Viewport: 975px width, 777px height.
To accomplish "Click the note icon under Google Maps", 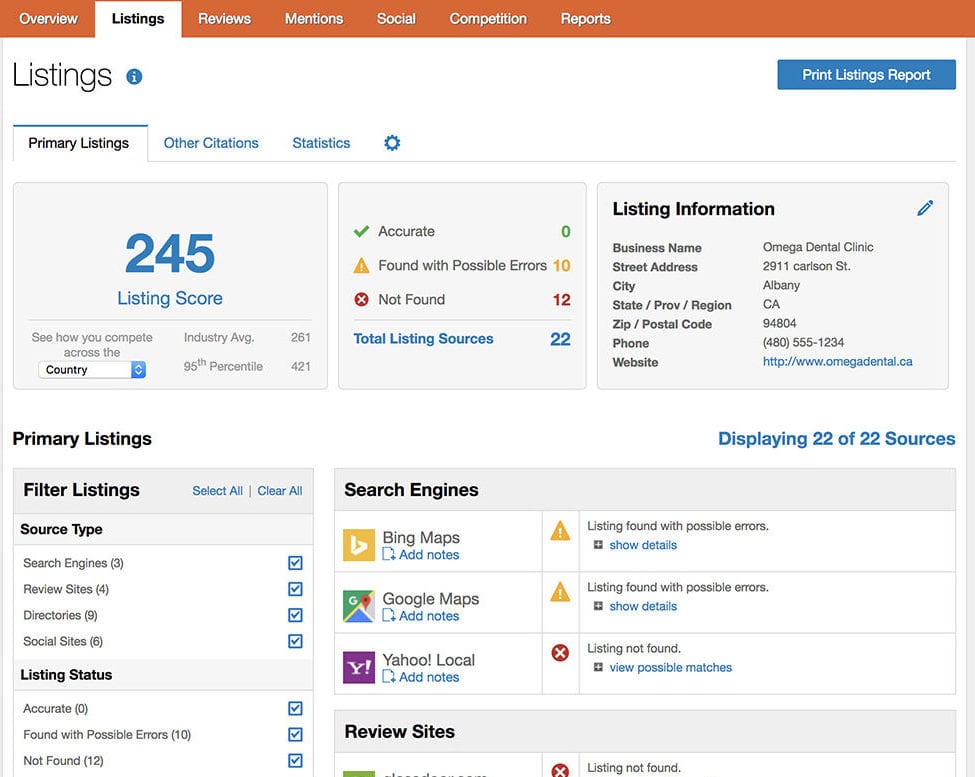I will [x=389, y=615].
